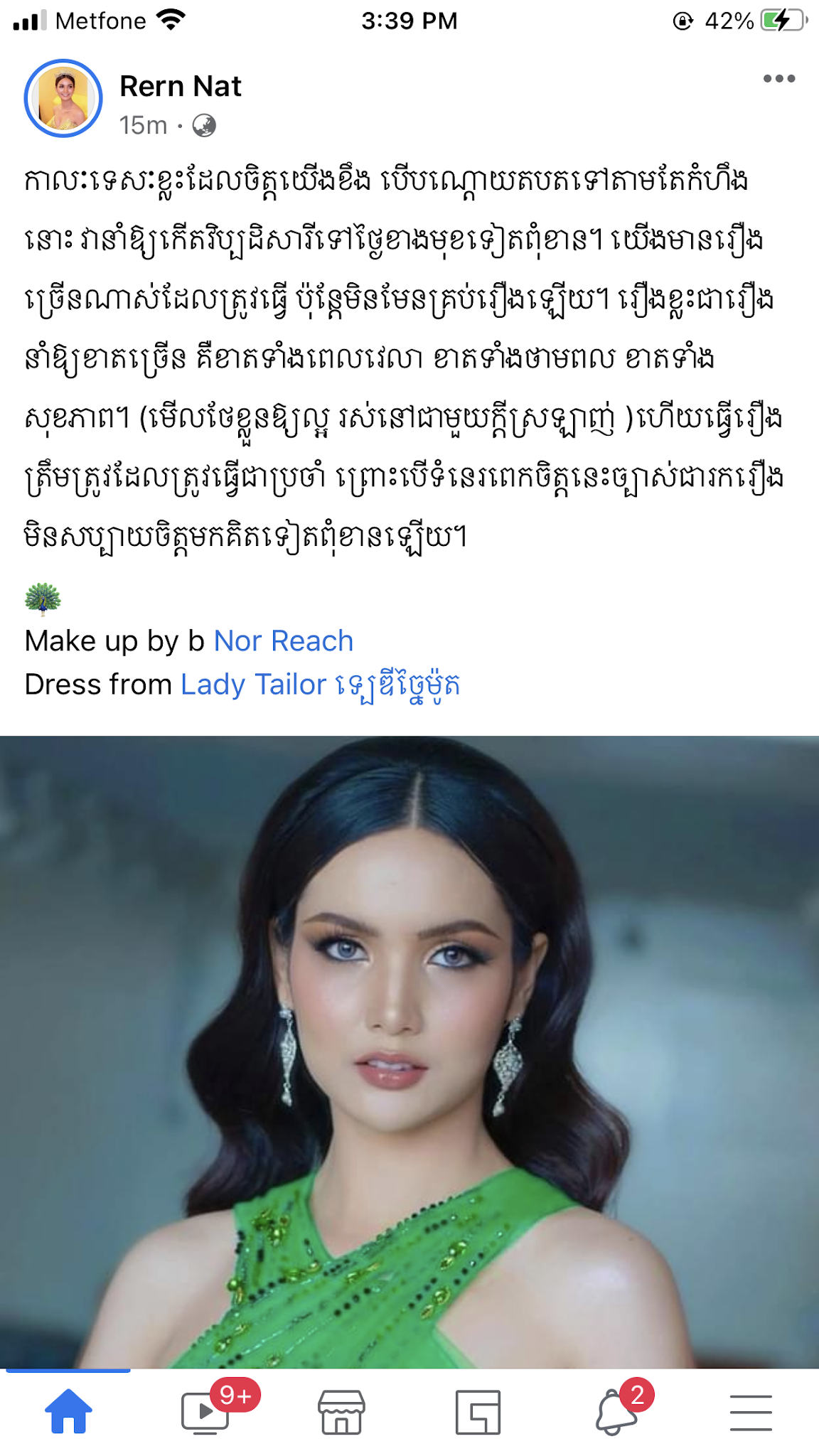Tap the globe public-audience icon
Viewport: 819px width, 1456px height.
click(204, 126)
